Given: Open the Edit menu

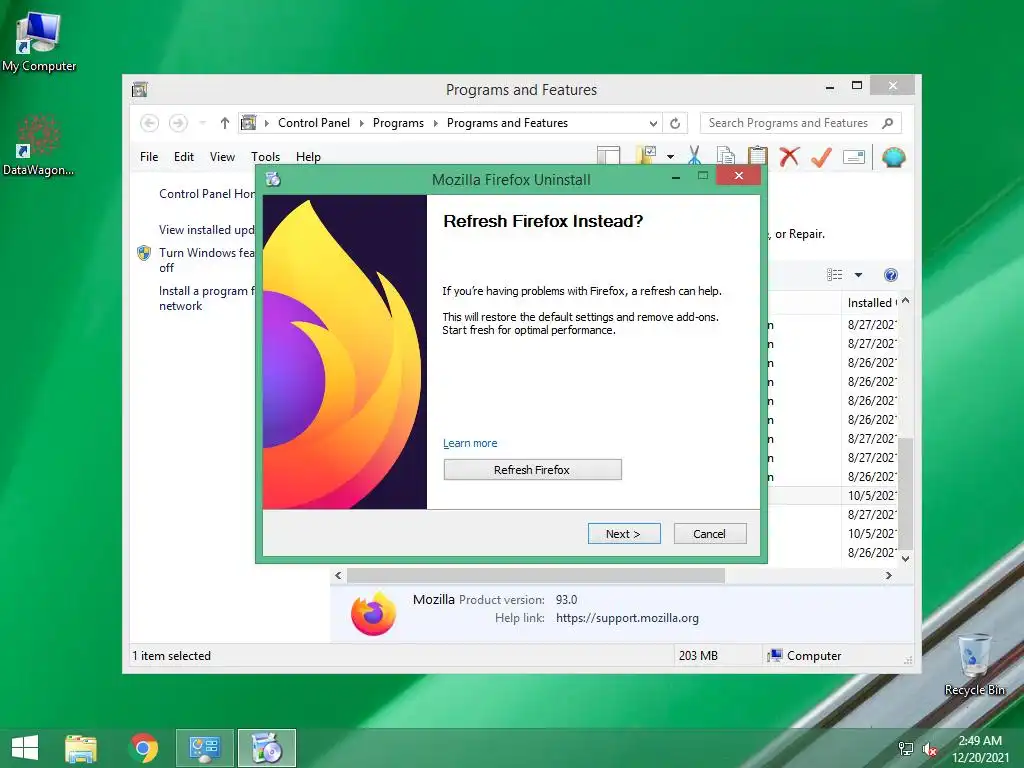Looking at the screenshot, I should coord(184,157).
